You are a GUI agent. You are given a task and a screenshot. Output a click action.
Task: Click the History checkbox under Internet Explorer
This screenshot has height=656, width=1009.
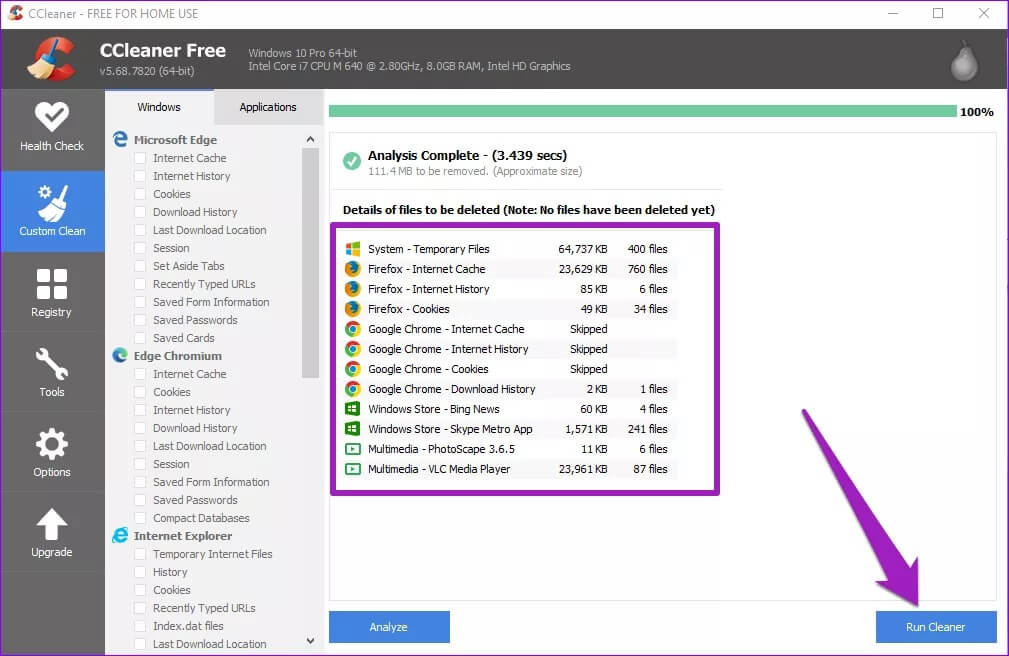pos(140,572)
